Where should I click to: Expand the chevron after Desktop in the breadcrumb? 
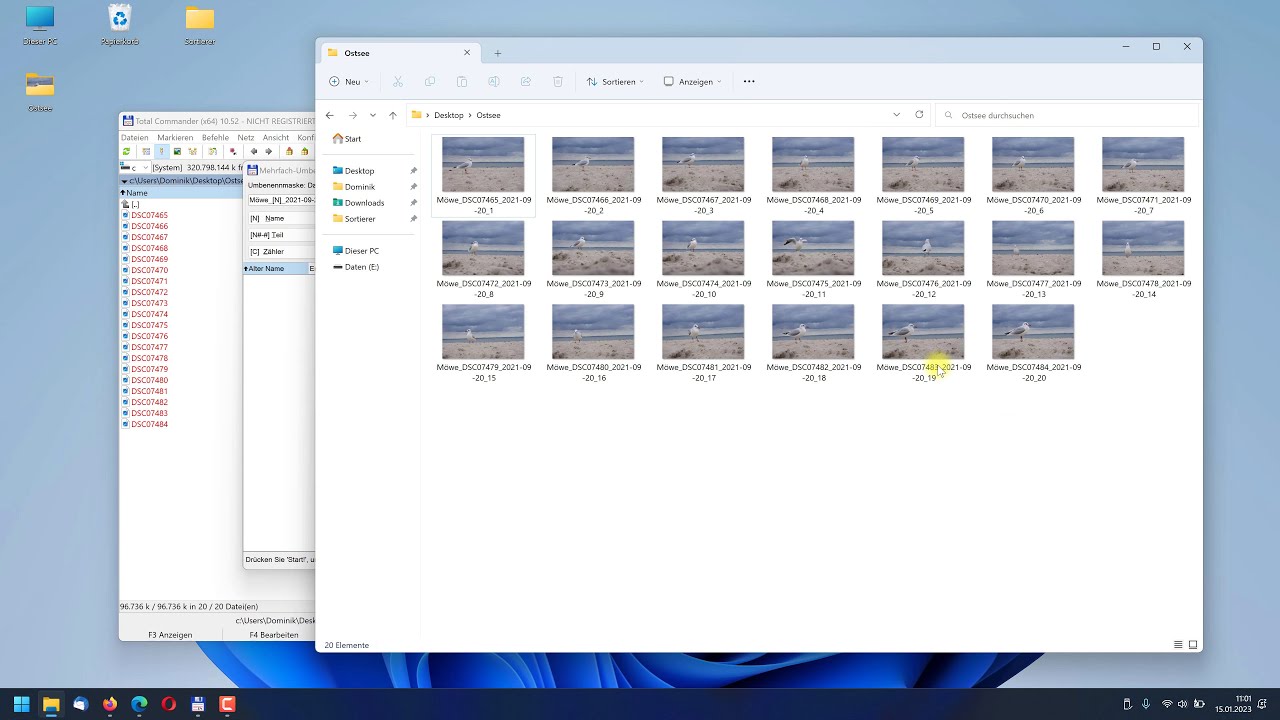(x=470, y=115)
